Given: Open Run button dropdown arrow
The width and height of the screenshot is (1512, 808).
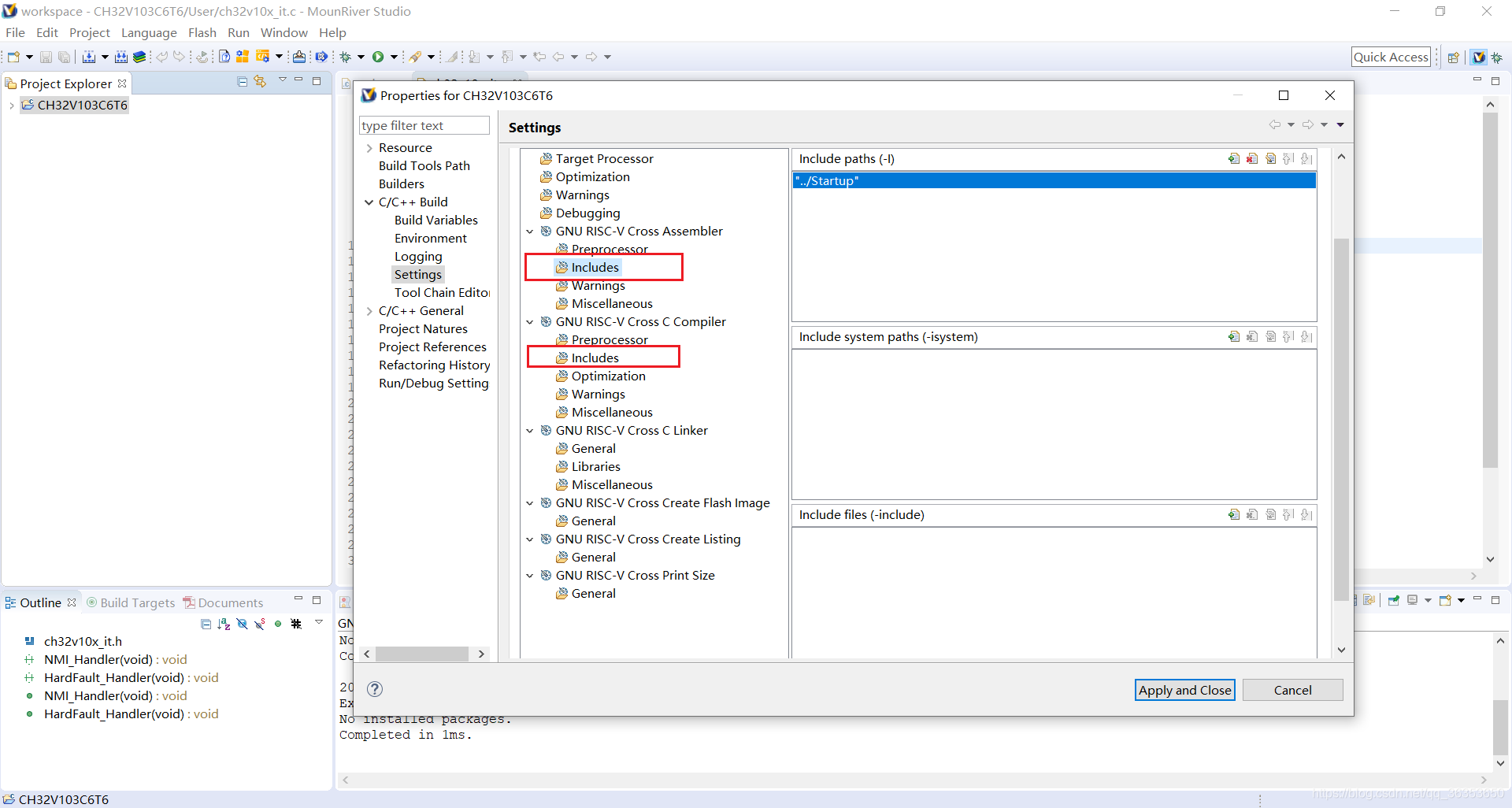Looking at the screenshot, I should click(394, 57).
